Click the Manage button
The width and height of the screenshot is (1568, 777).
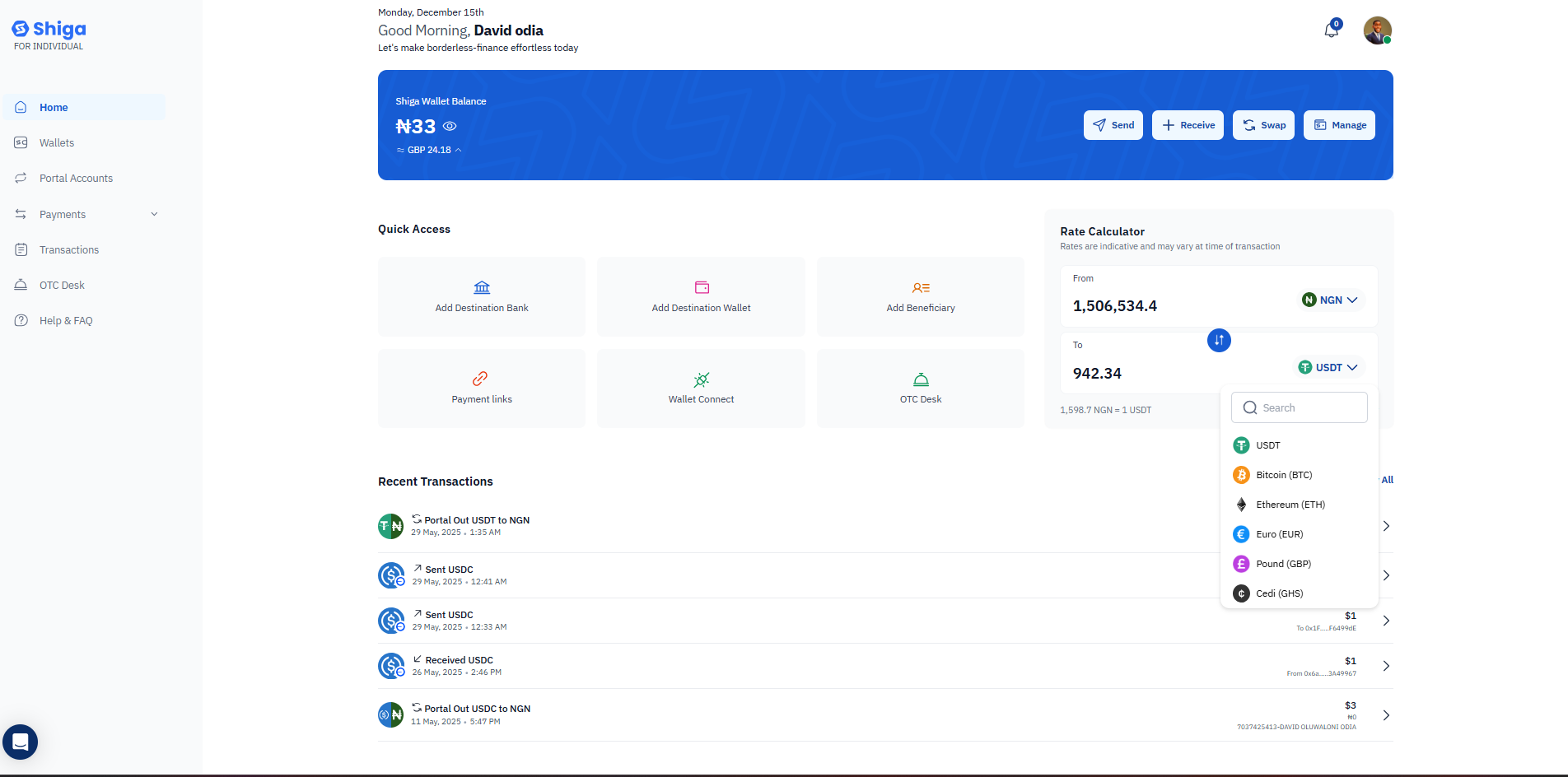coord(1339,125)
